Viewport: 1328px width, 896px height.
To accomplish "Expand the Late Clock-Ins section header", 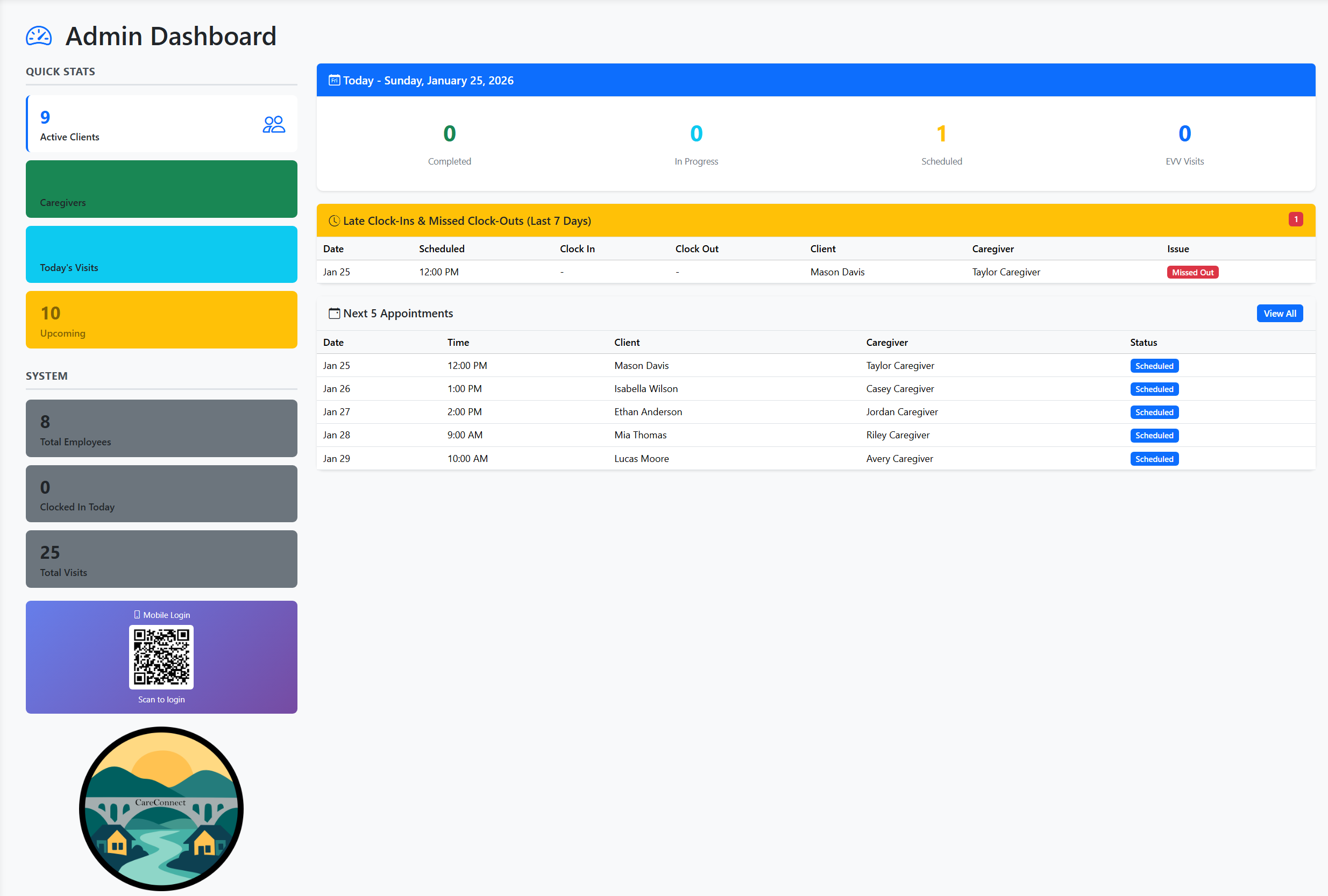I will pyautogui.click(x=466, y=221).
